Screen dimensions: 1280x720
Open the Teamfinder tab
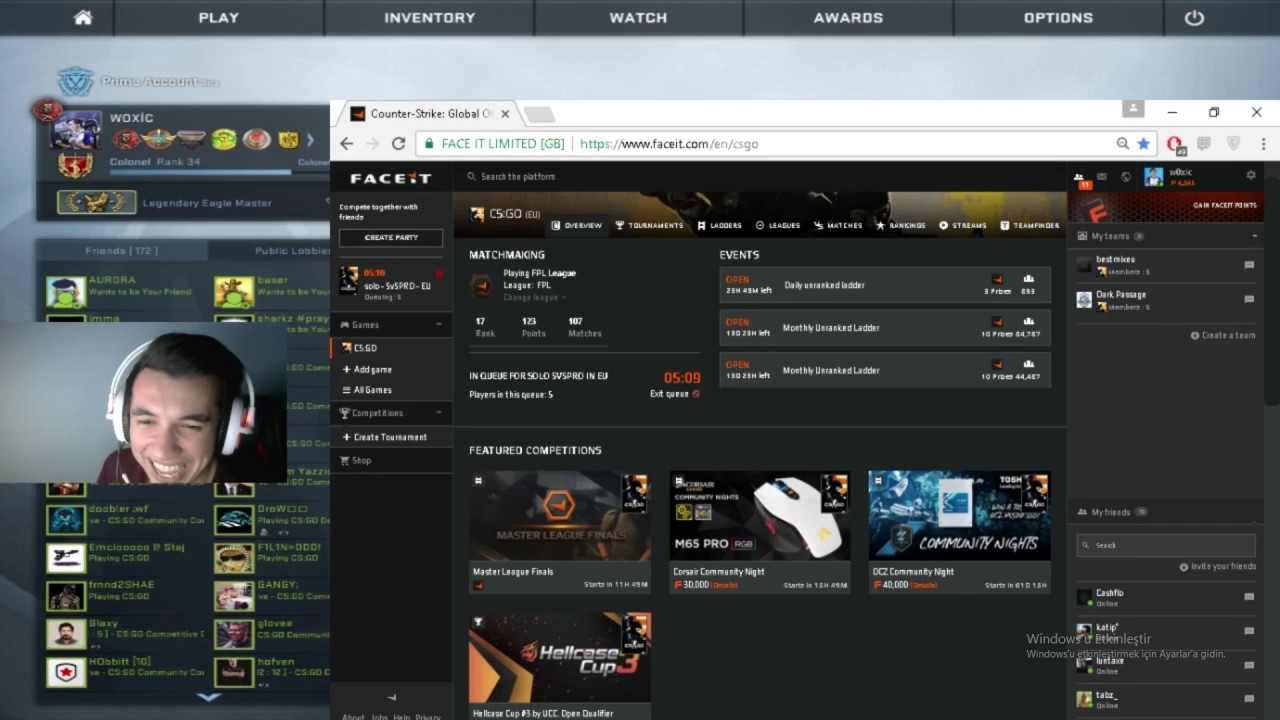click(1030, 226)
